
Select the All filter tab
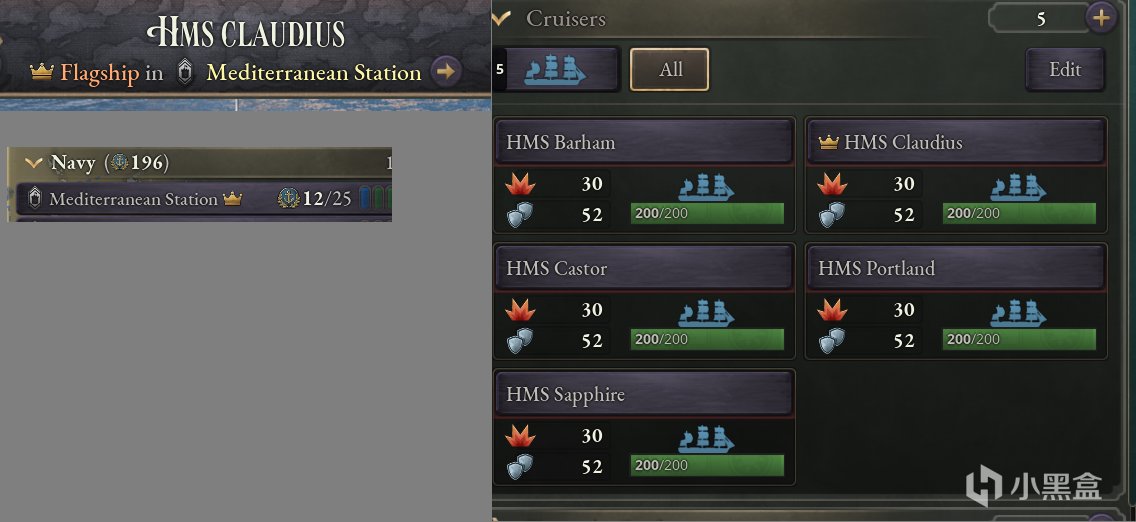pyautogui.click(x=670, y=70)
